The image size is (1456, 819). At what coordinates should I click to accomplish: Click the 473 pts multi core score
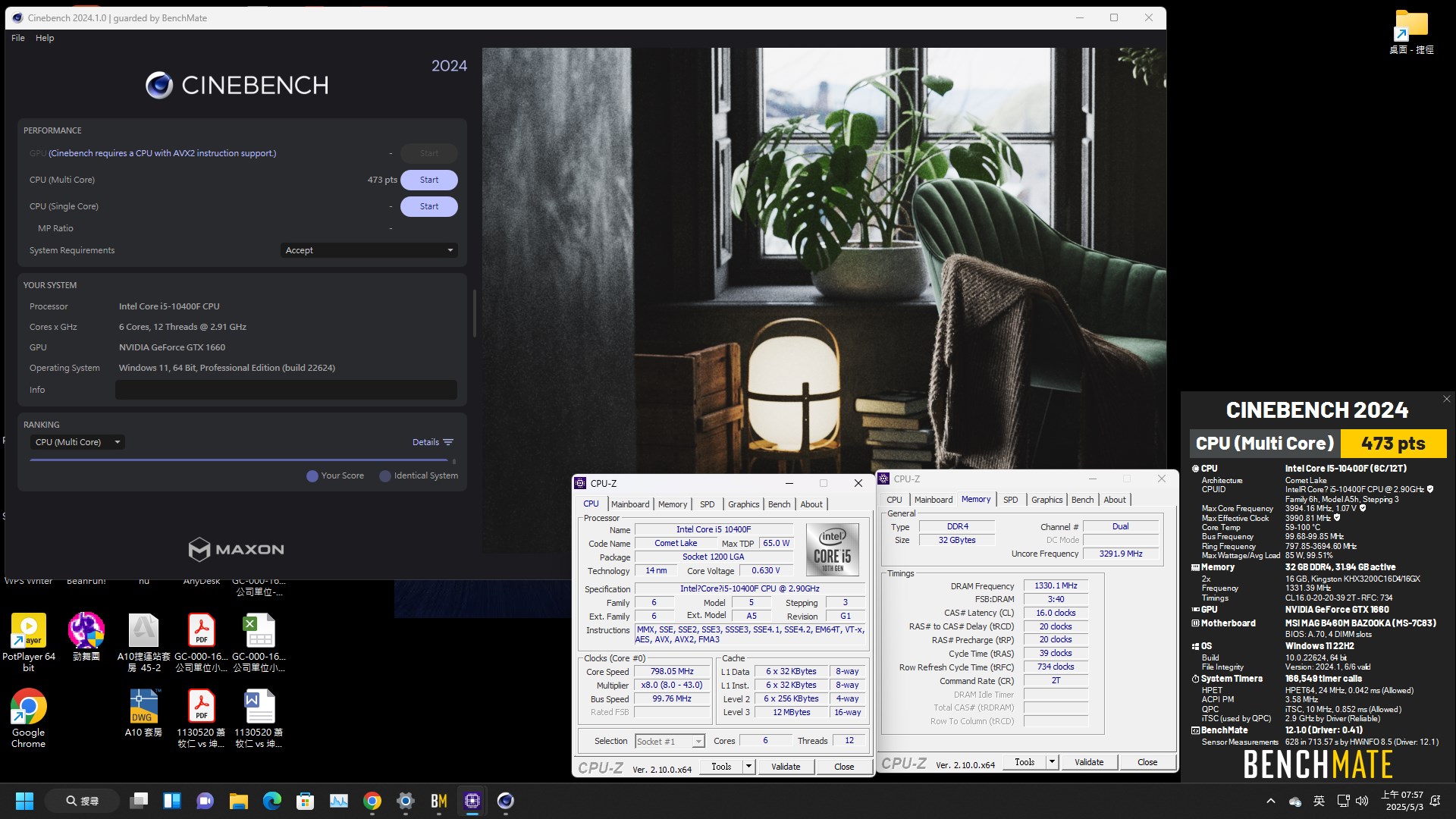[x=382, y=180]
